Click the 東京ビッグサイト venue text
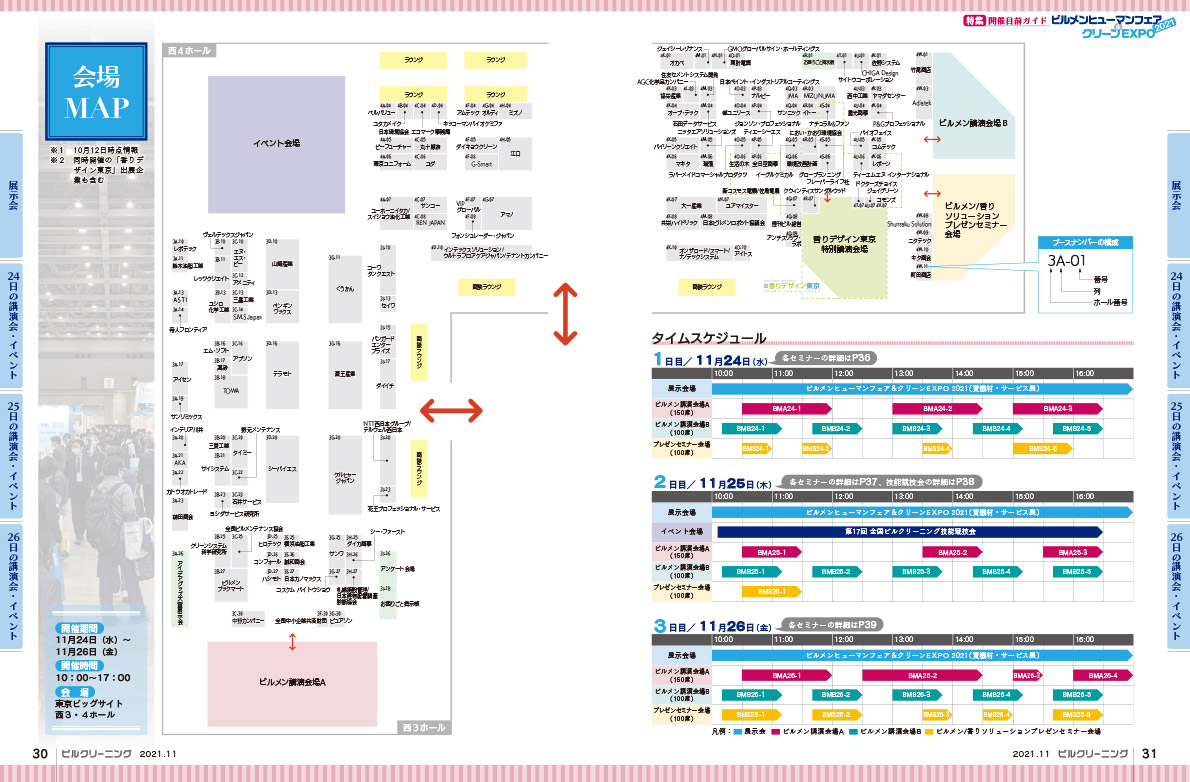The height and width of the screenshot is (782, 1190). [x=89, y=703]
